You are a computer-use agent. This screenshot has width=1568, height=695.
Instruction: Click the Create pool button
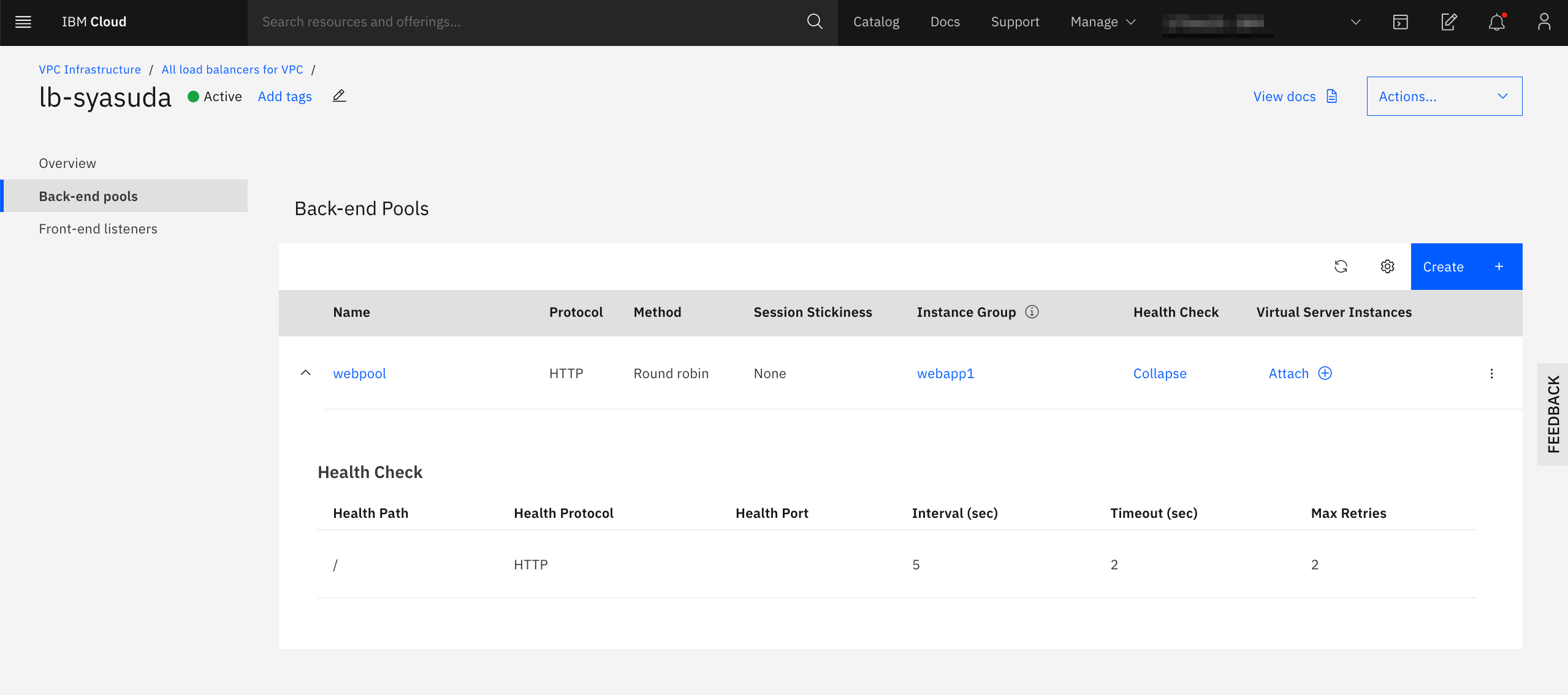[1466, 267]
